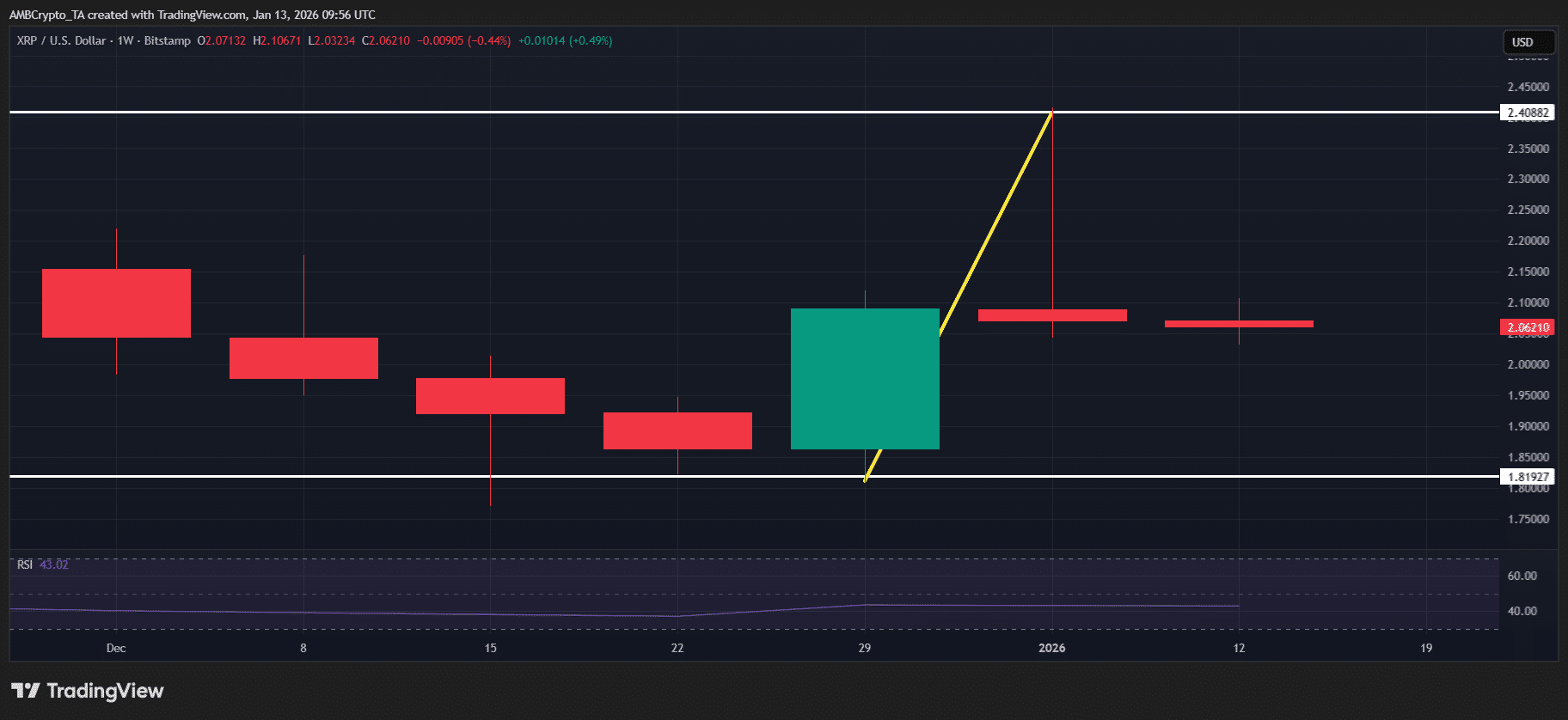1568x720 pixels.
Task: Click the thin red candle above date 12
Action: pos(1239,324)
